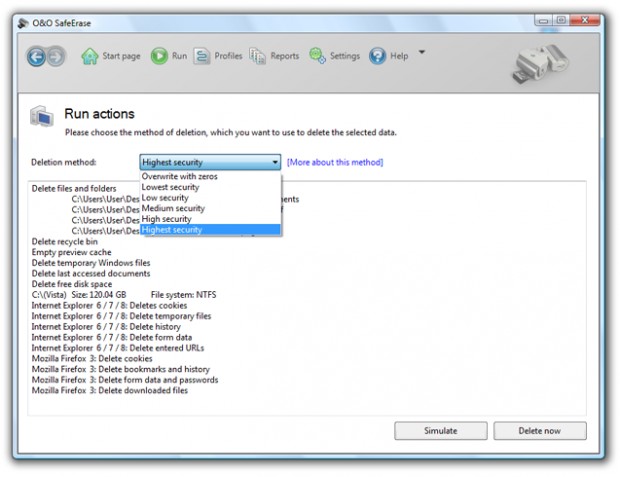Select Delete recycle bin entry
620x477 pixels.
(x=64, y=242)
